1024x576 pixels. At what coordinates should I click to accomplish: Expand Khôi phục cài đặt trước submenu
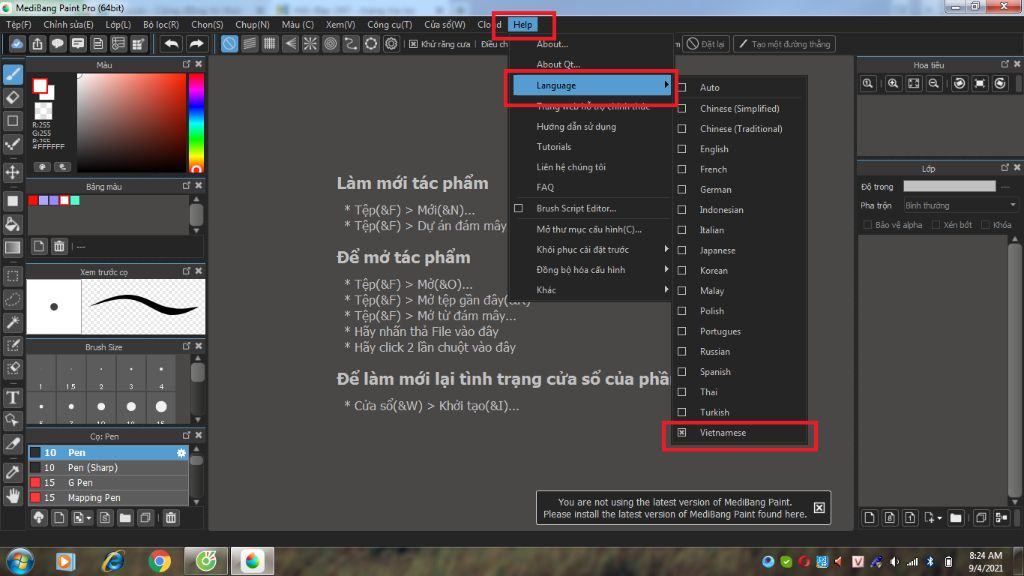[x=592, y=249]
